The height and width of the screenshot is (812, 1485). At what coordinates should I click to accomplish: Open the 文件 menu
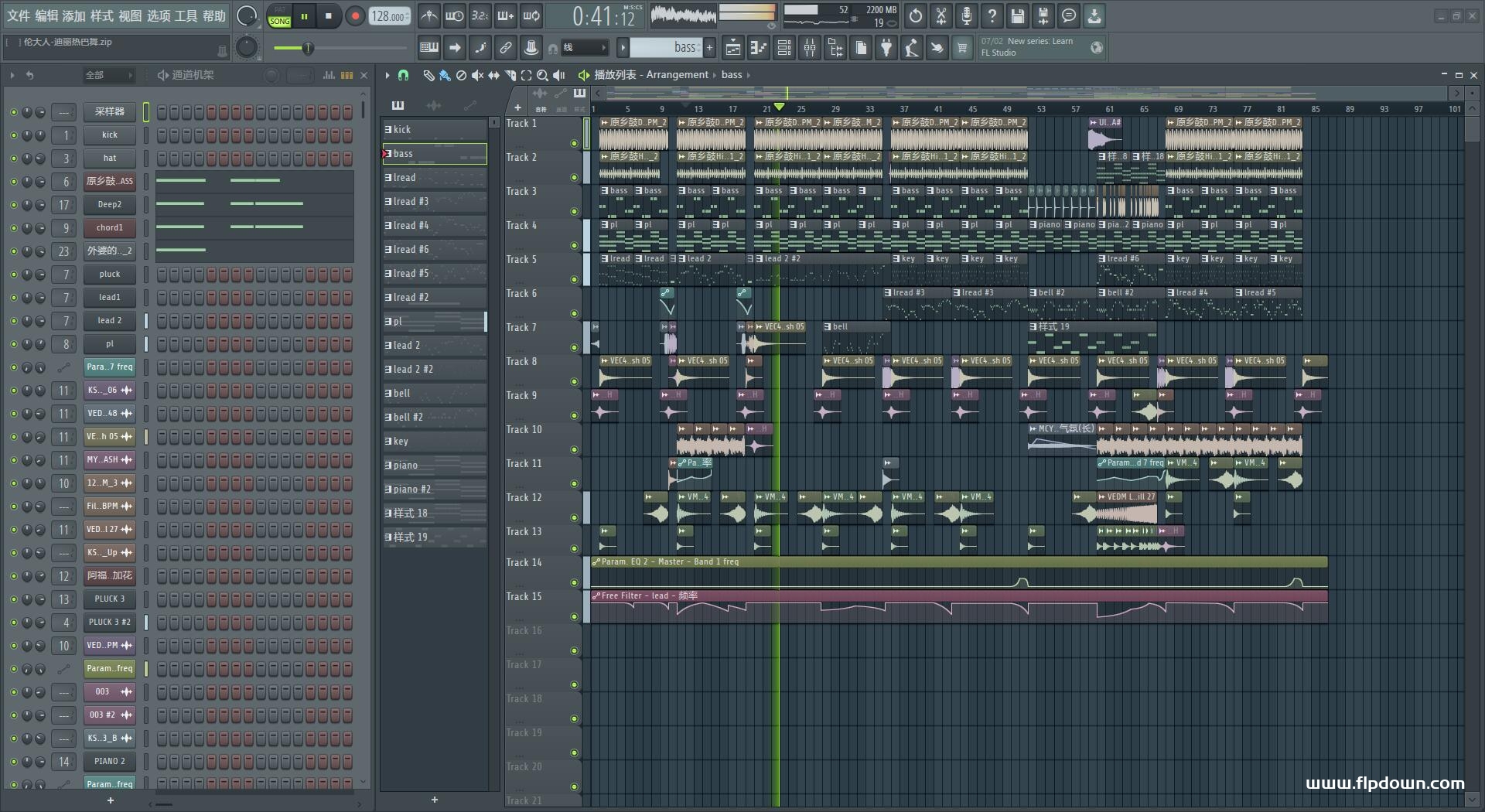[x=18, y=15]
